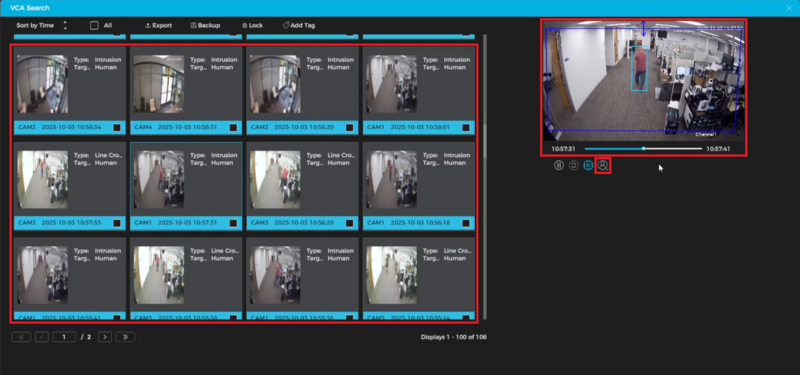Viewport: 800px width, 375px height.
Task: Lock the selected VCA search results
Action: (x=252, y=26)
